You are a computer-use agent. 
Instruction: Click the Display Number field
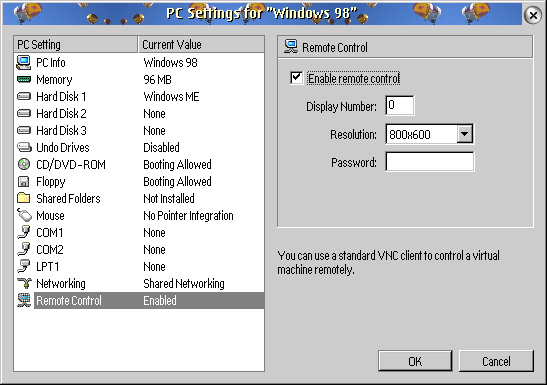coord(400,105)
